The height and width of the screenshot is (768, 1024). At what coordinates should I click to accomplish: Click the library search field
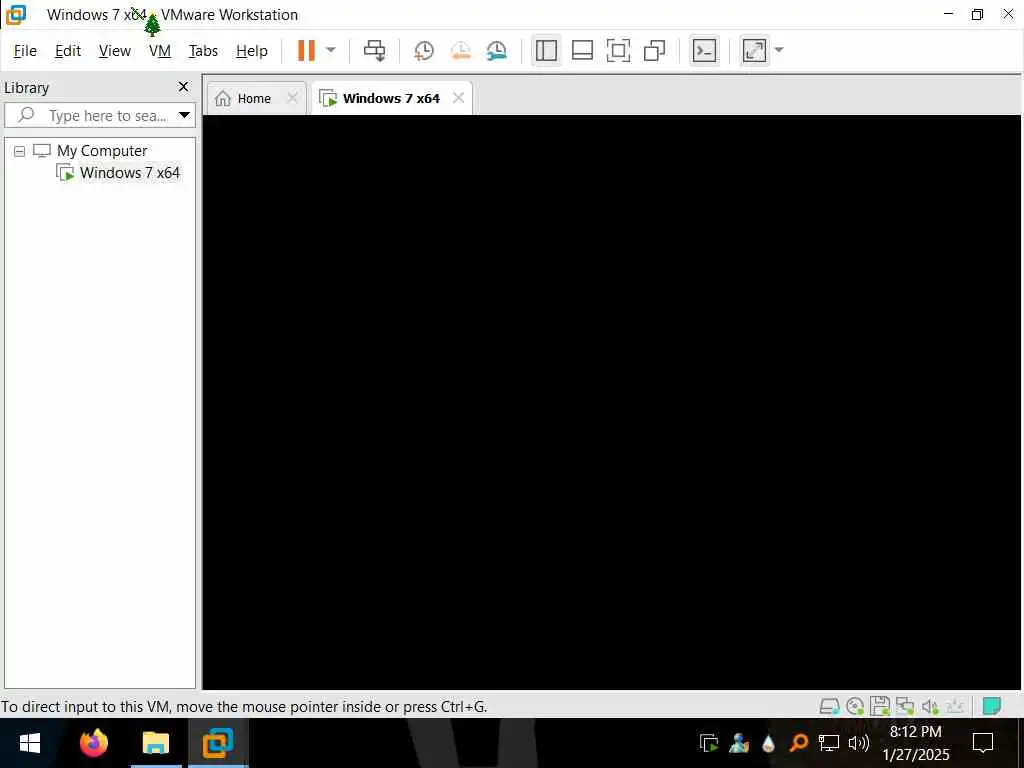coord(100,116)
